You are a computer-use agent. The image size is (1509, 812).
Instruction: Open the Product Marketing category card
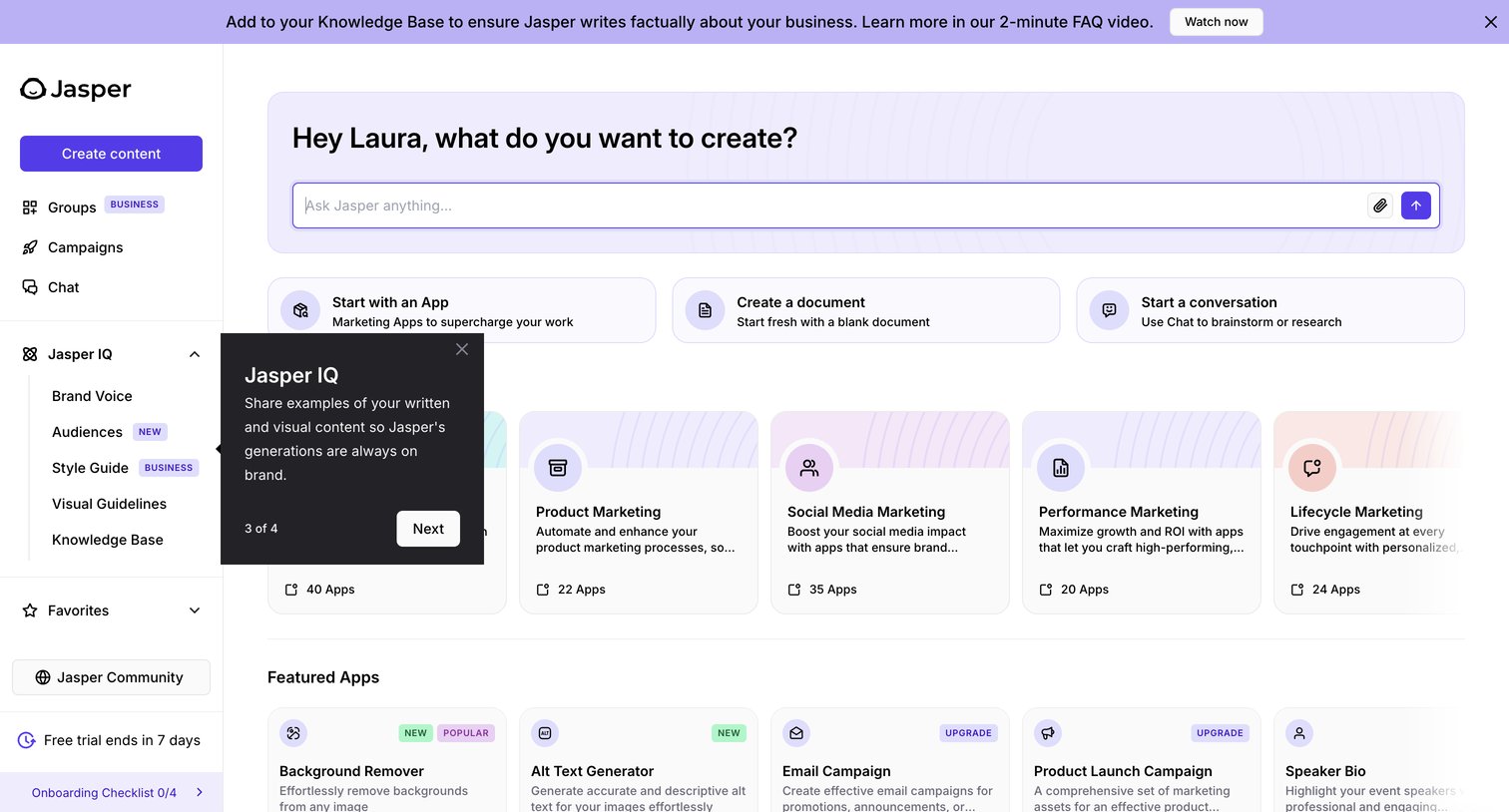click(x=639, y=513)
